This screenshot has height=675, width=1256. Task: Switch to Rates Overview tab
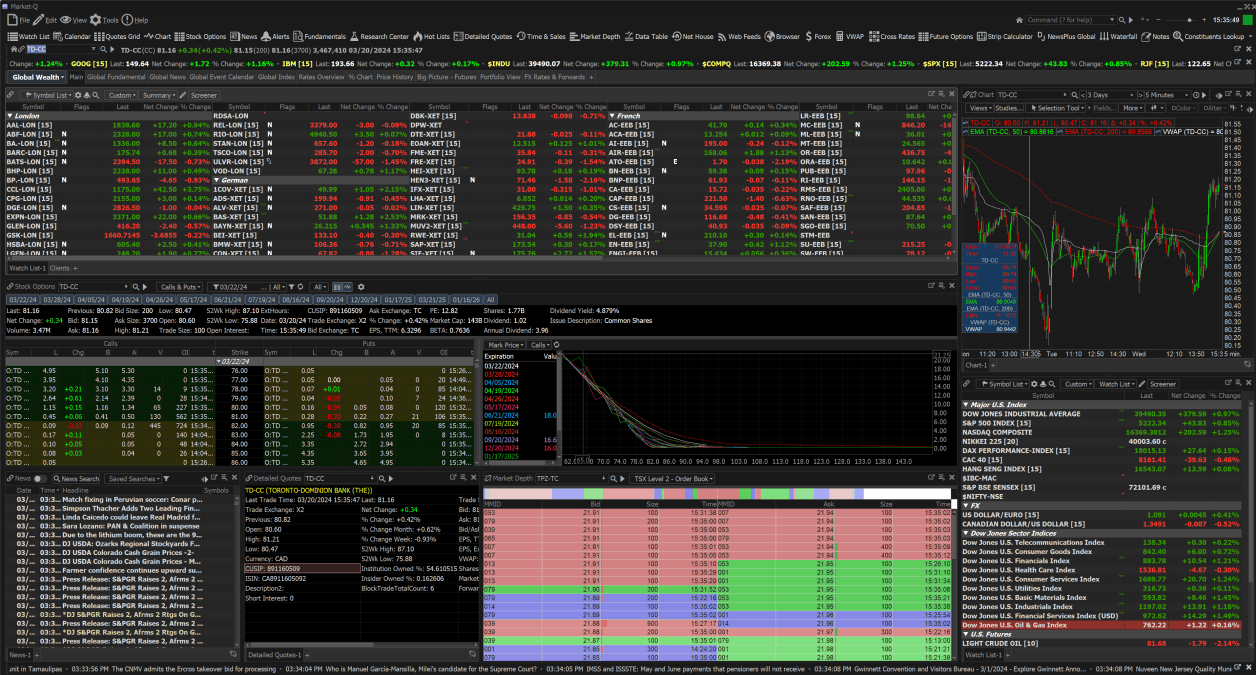(321, 77)
